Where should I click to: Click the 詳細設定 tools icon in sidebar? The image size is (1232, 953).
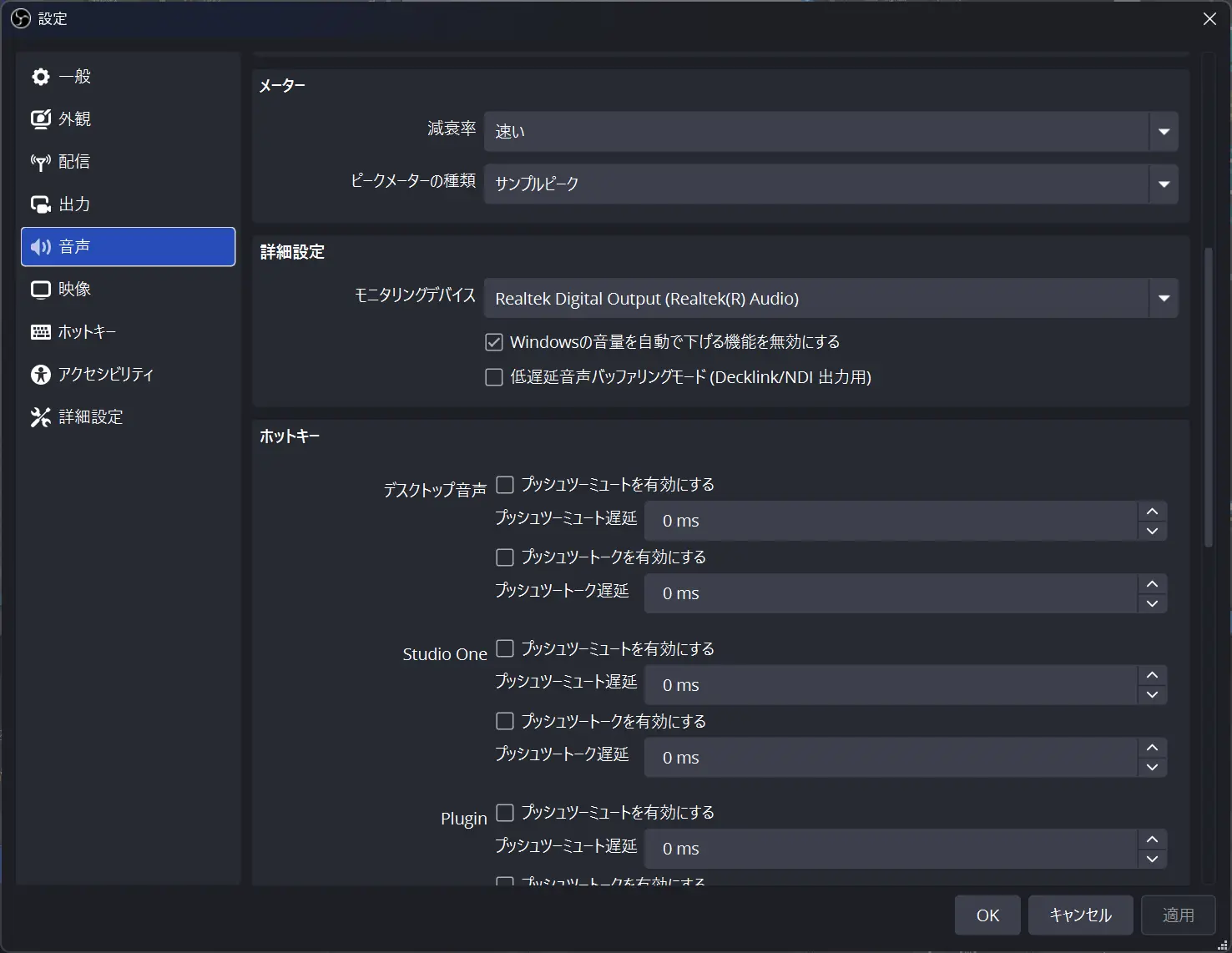(40, 417)
